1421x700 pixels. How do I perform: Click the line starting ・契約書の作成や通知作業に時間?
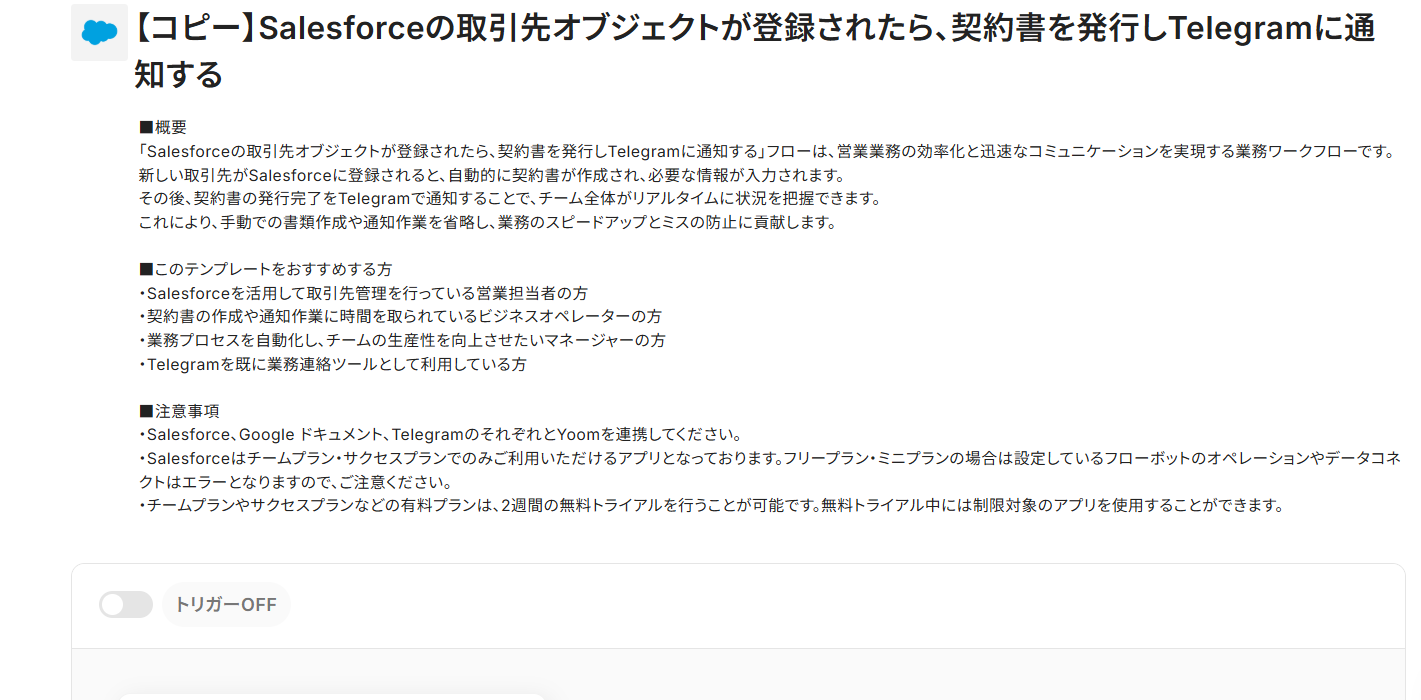[400, 317]
